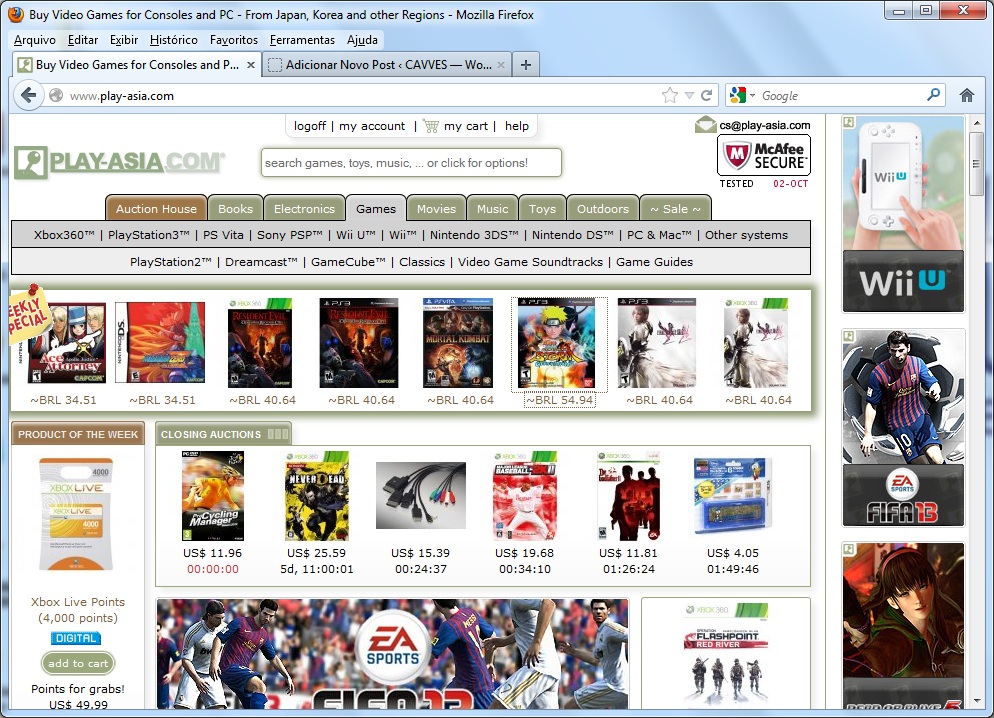Click the Firefox home icon
Screen dimensions: 994x718
click(966, 95)
